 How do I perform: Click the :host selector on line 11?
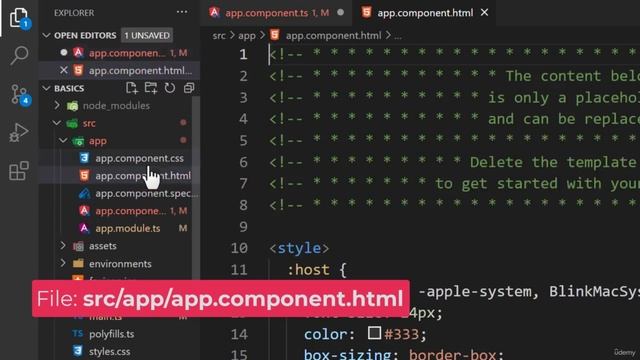click(308, 270)
